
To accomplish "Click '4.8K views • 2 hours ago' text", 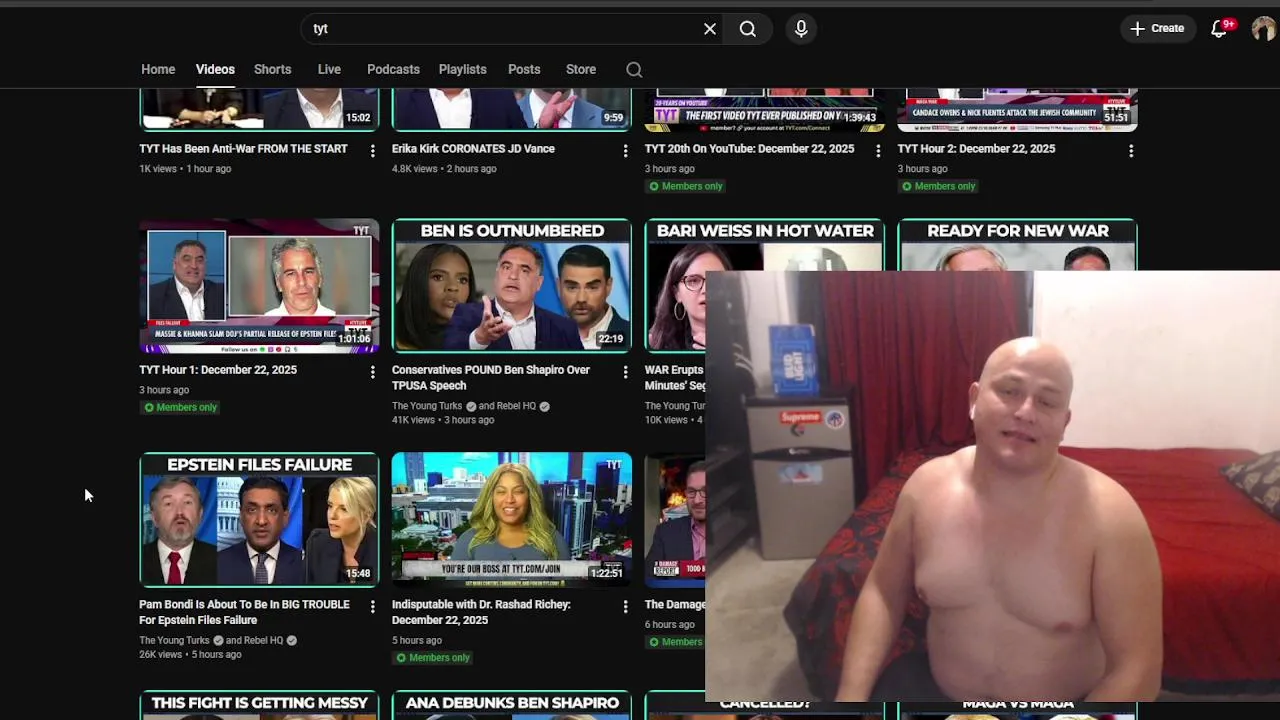I will click(x=444, y=168).
